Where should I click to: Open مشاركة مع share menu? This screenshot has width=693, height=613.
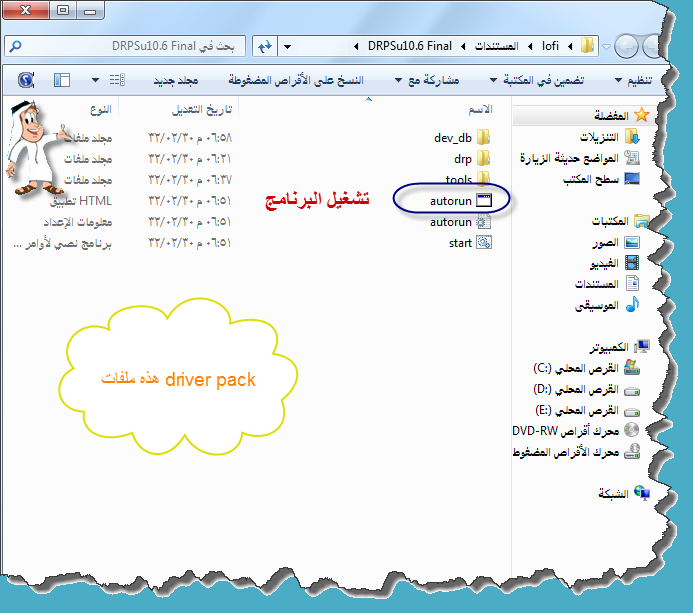tap(426, 80)
